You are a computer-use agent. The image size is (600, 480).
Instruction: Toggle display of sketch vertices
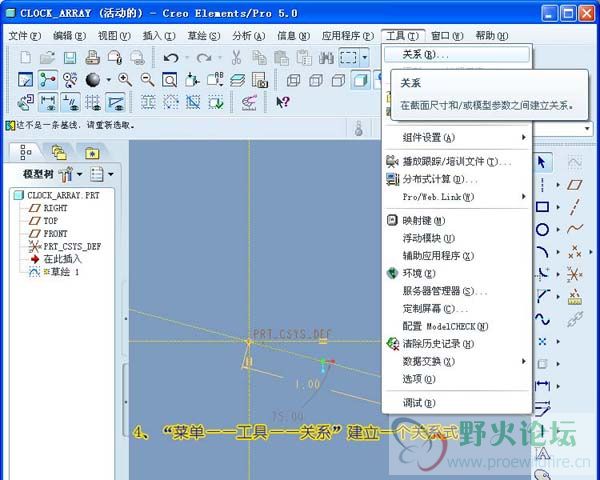115,102
